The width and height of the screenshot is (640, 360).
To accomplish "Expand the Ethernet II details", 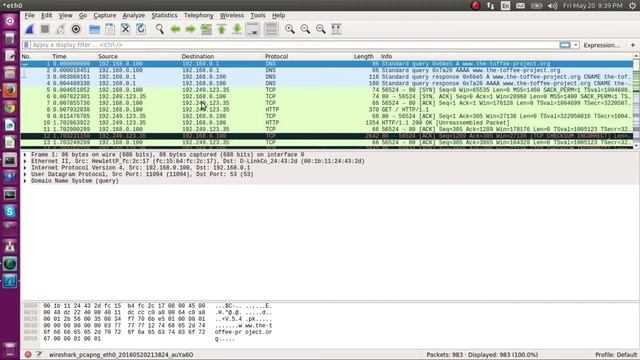I will (x=25, y=161).
